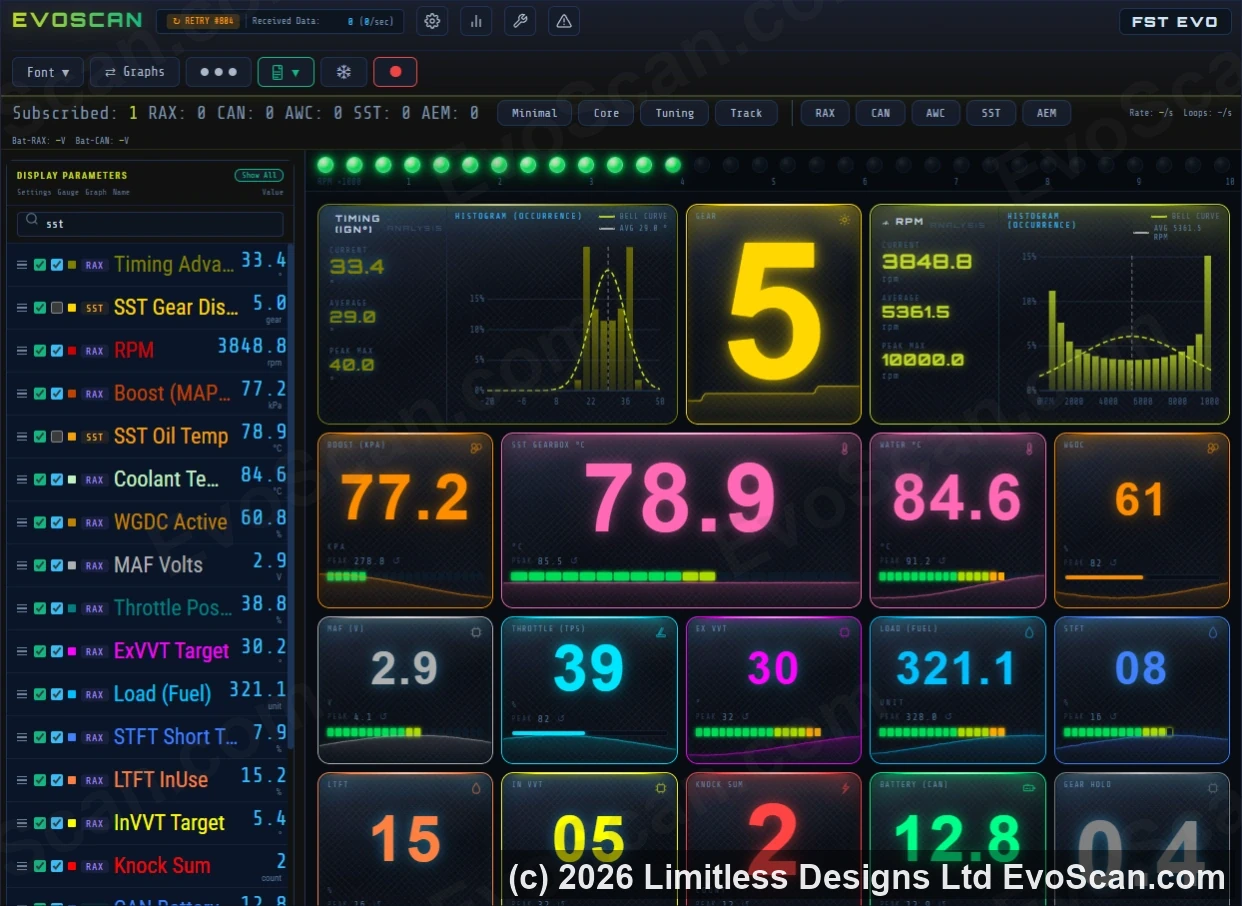Click the chip icon on the MAF (V) card
Image resolution: width=1242 pixels, height=906 pixels.
(x=476, y=632)
